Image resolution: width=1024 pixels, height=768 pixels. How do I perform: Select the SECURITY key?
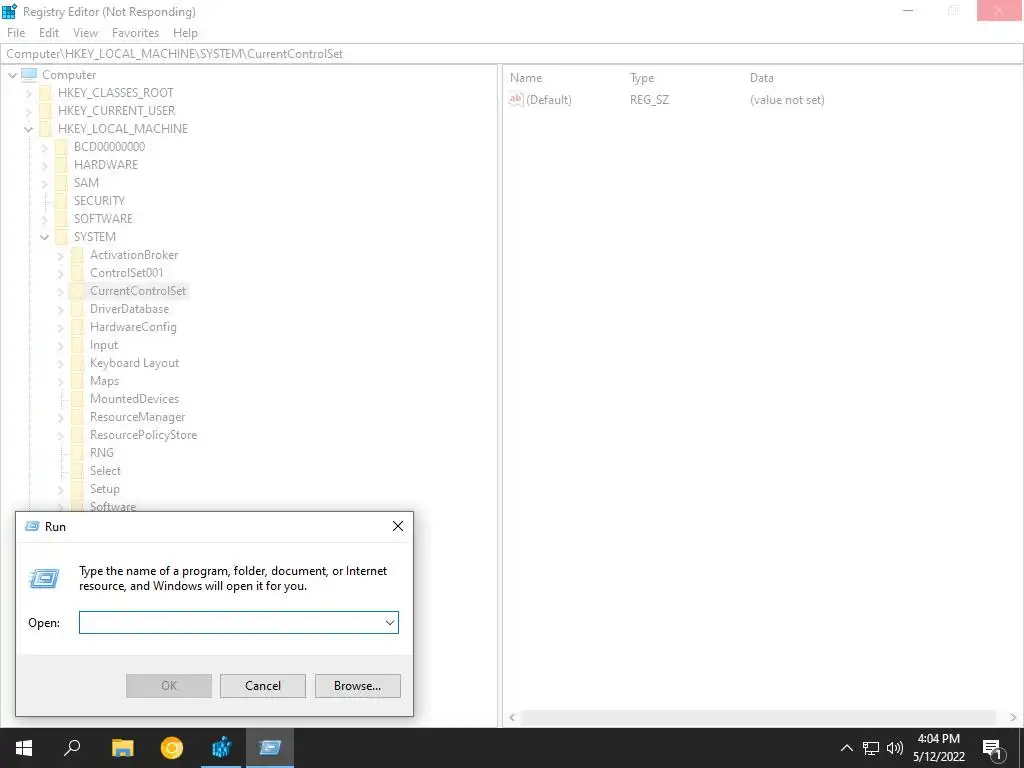tap(99, 200)
